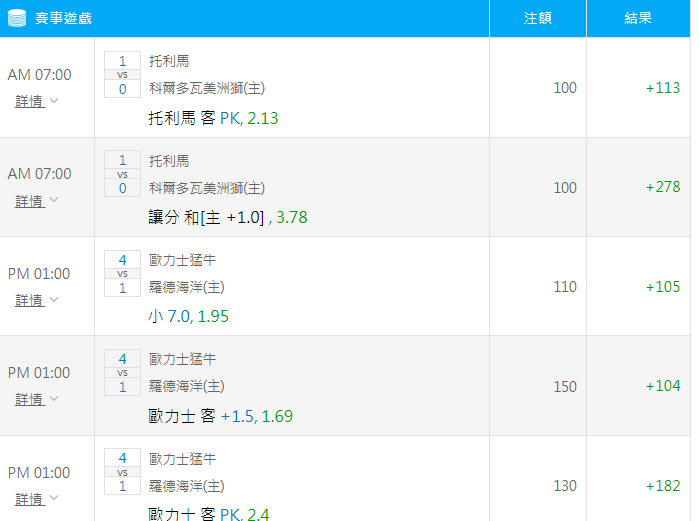This screenshot has width=699, height=521.
Task: Click the 注額 column header
Action: coord(538,18)
